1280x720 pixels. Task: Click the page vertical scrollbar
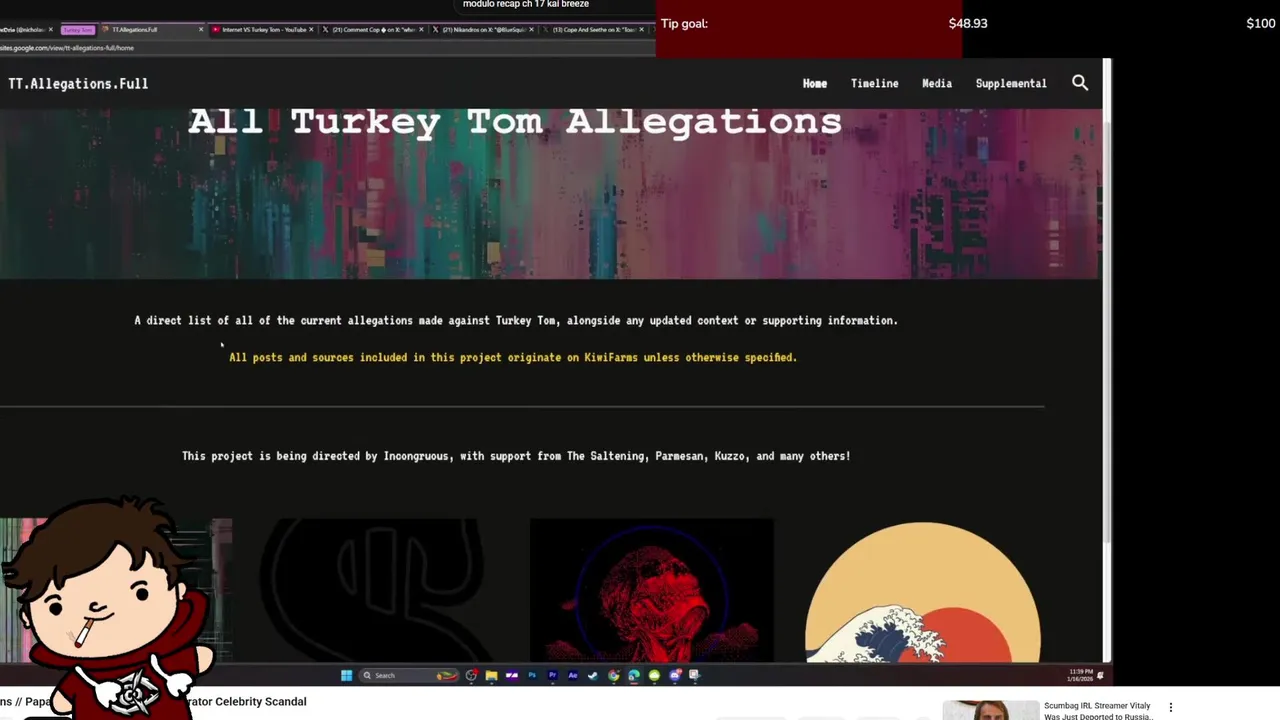click(1107, 330)
